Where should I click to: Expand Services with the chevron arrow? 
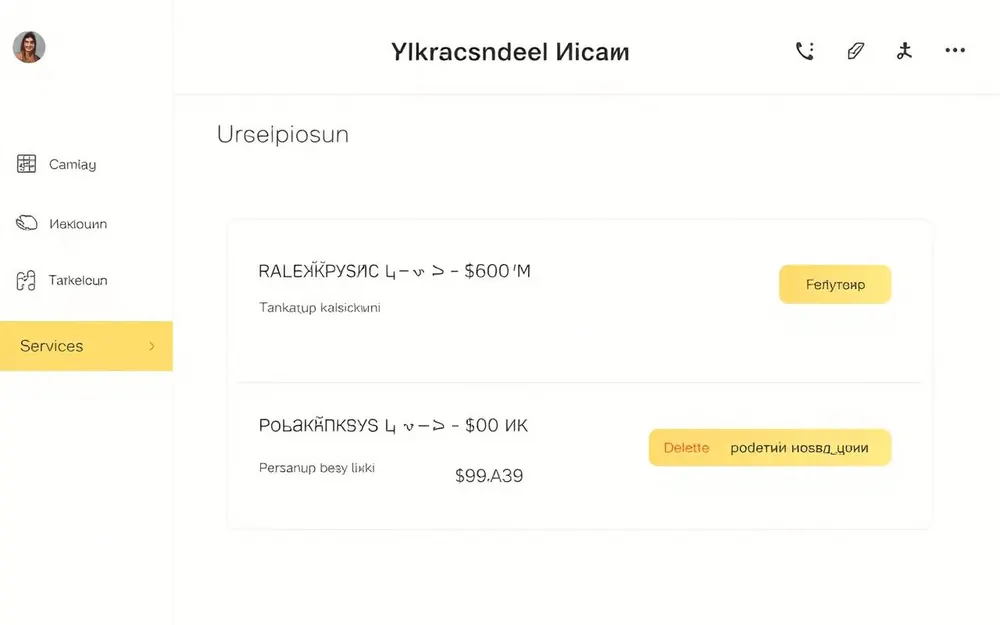[x=152, y=346]
